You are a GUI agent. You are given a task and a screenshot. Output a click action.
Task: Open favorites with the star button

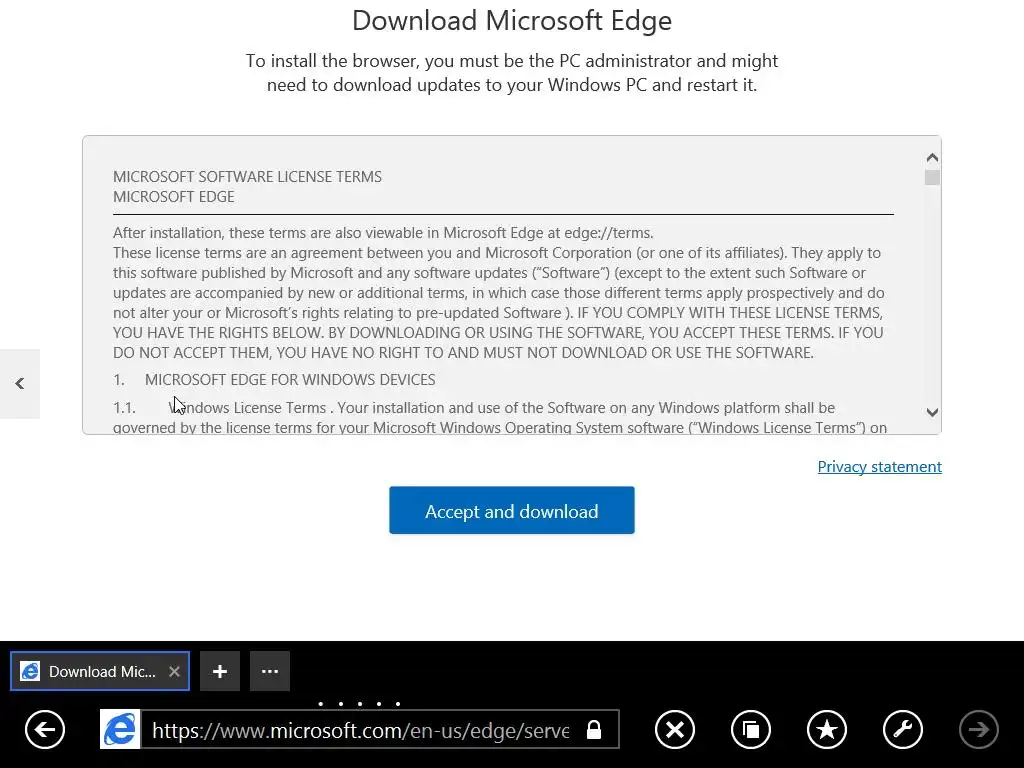pyautogui.click(x=827, y=729)
